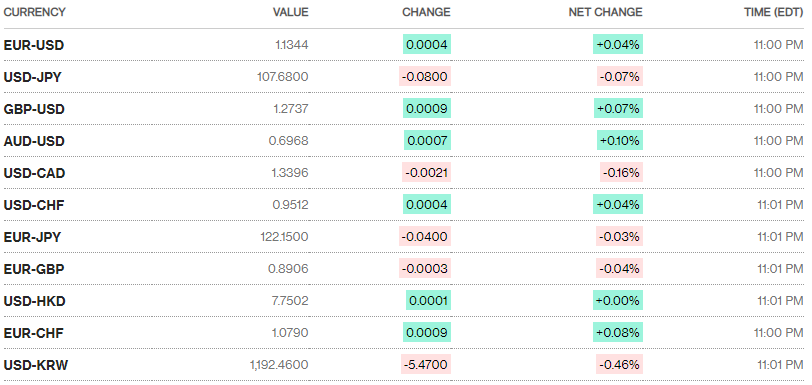This screenshot has width=812, height=385.
Task: Select the 0.0009 change in GBP-USD row
Action: [x=427, y=109]
